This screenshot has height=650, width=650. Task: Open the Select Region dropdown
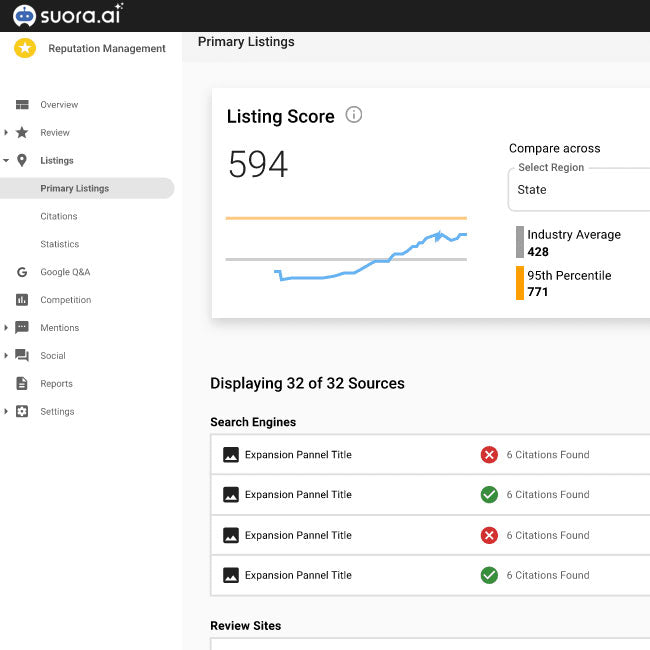tap(580, 189)
